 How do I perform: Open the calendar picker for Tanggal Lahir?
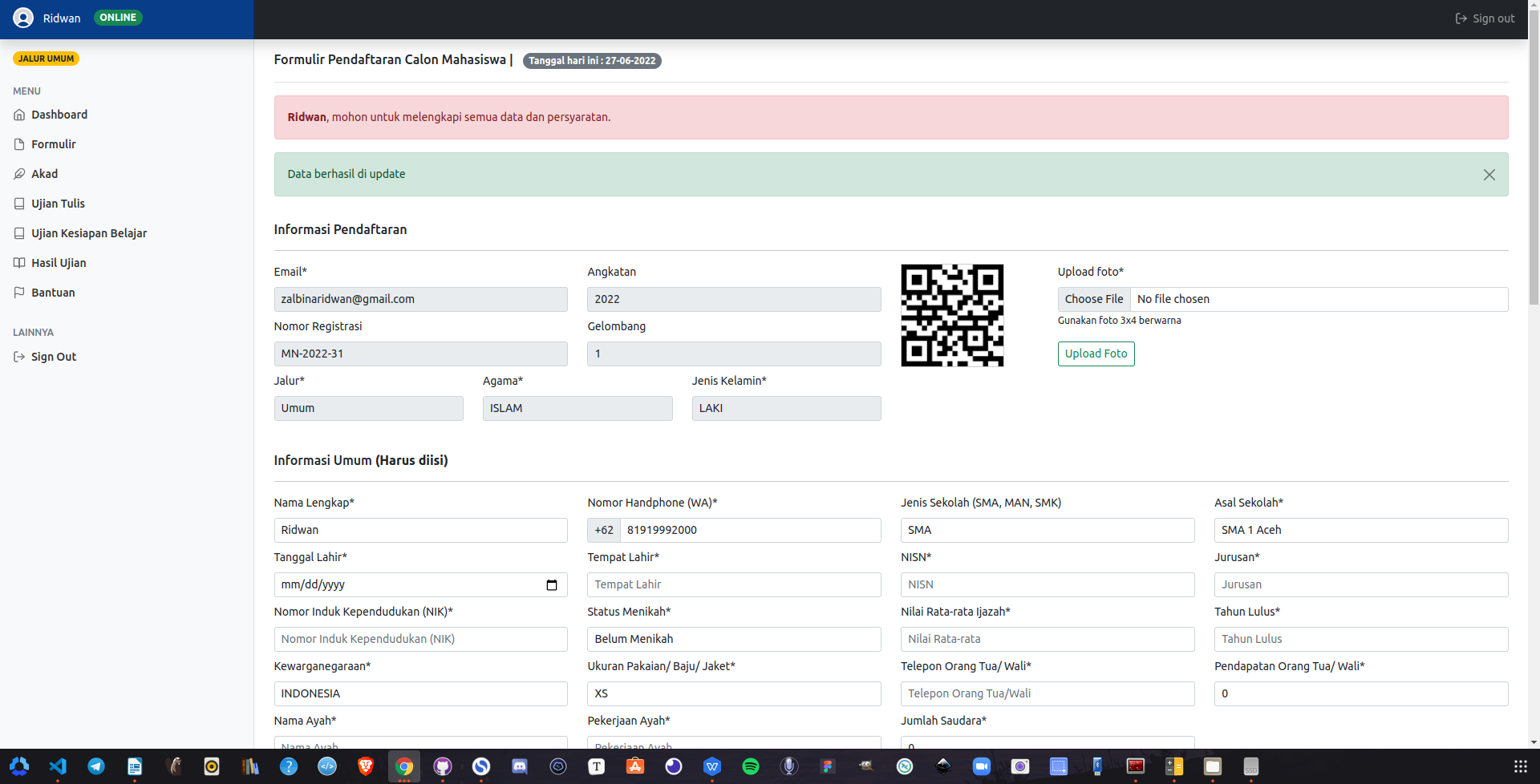(551, 585)
